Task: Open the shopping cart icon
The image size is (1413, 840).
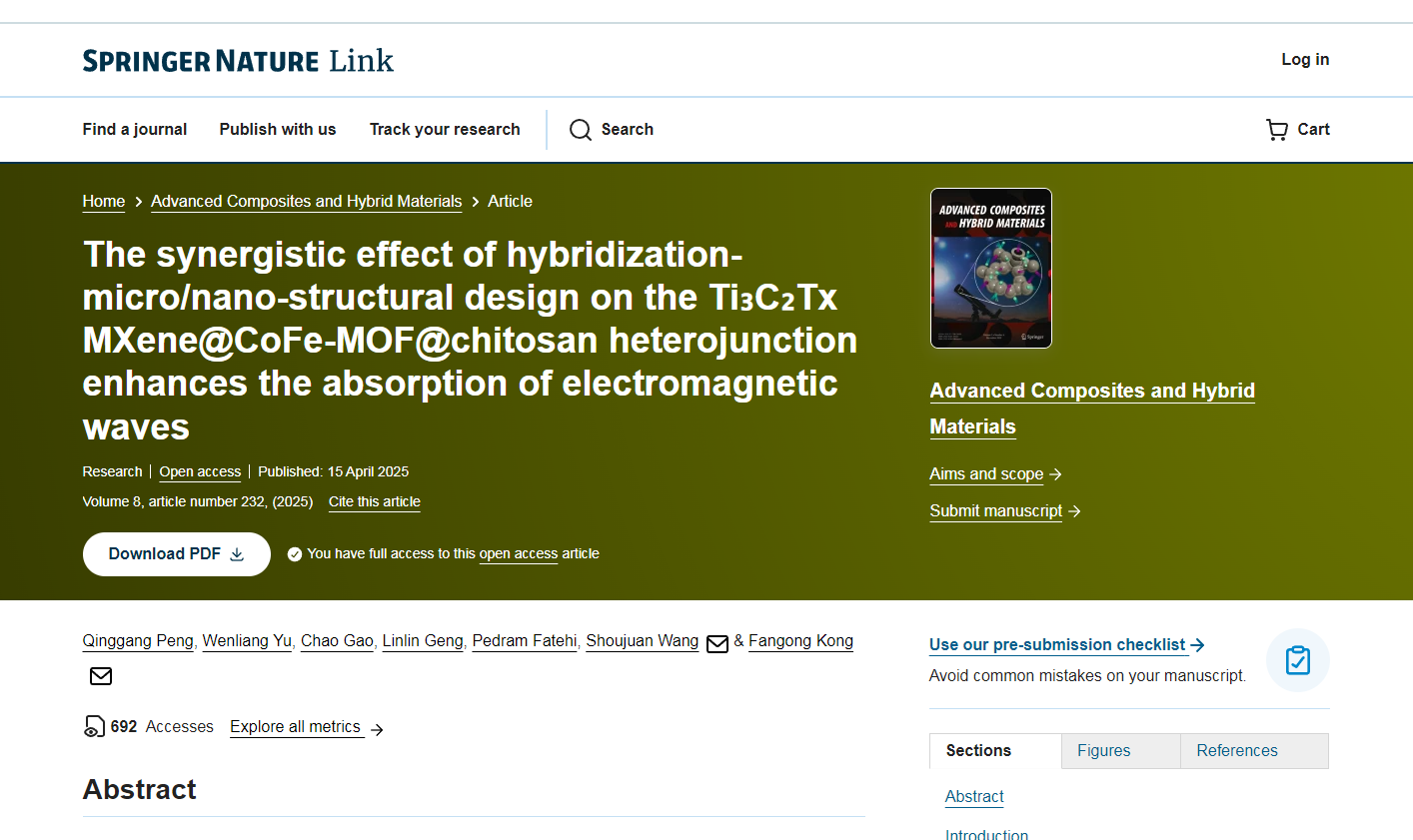Action: [1277, 130]
